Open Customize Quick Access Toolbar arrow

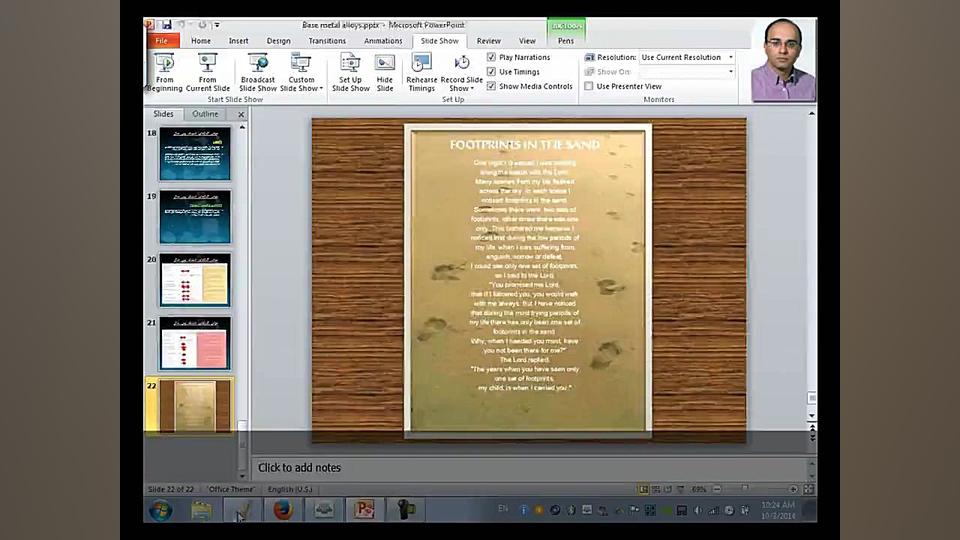click(217, 25)
